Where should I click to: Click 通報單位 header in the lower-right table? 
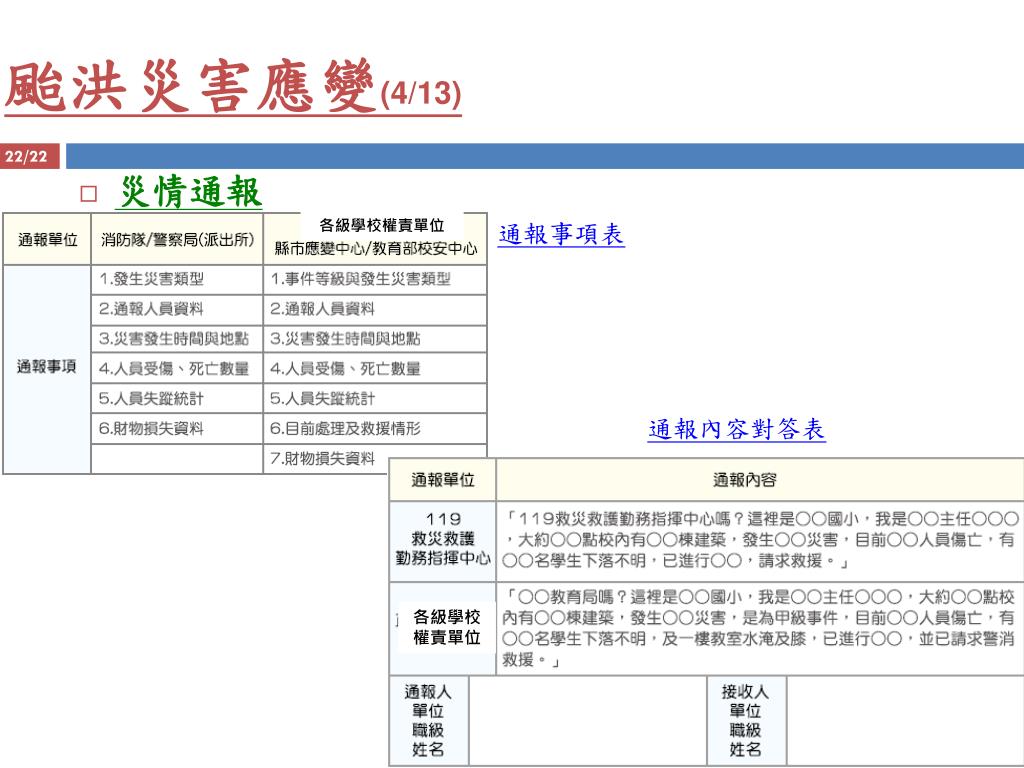443,480
